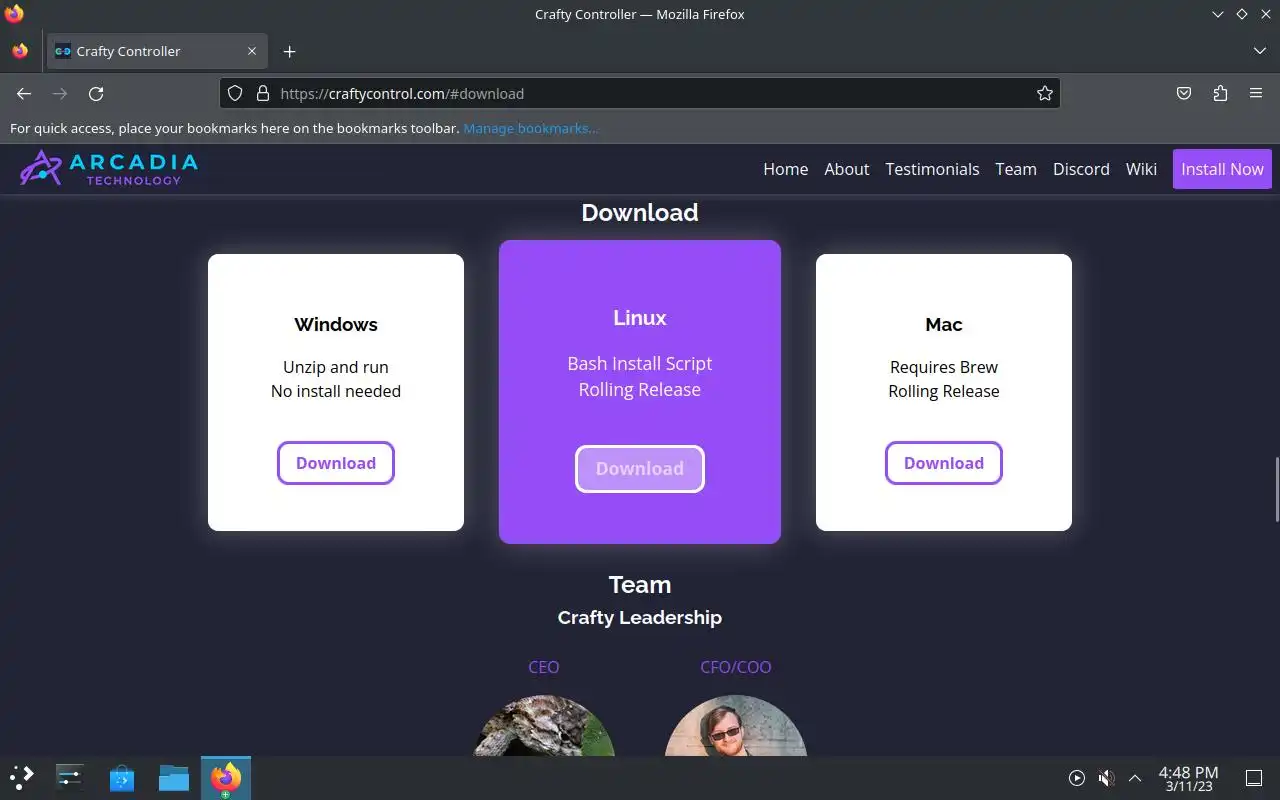Open About in site navigation
Screen dimensions: 1280x800
click(x=846, y=169)
